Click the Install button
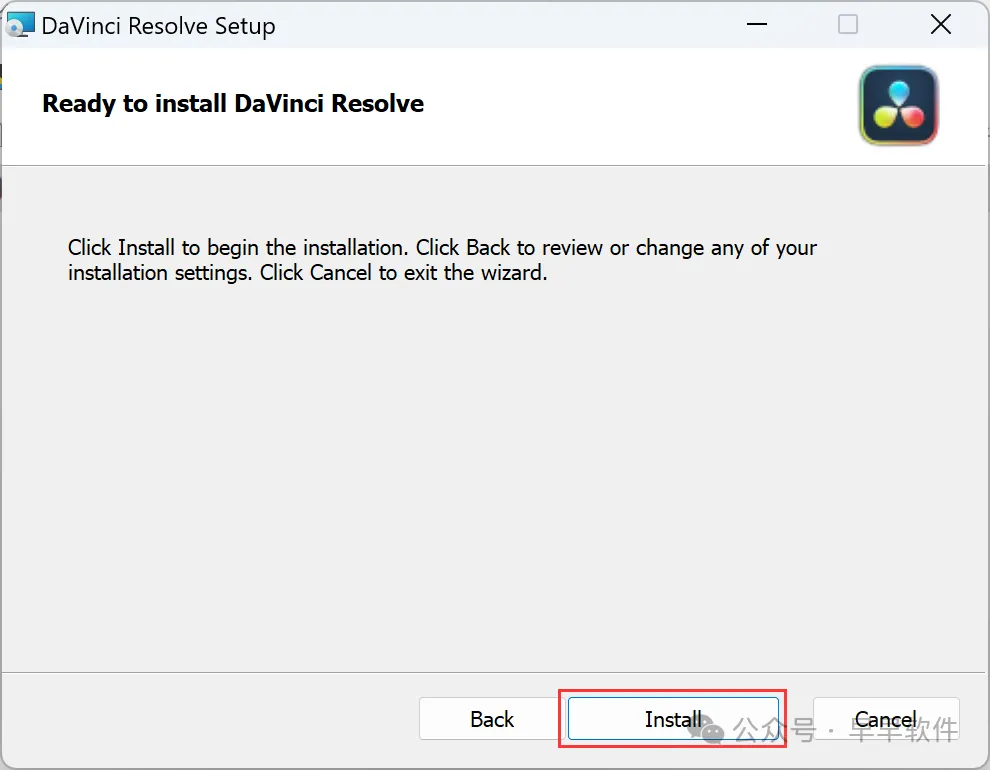Image resolution: width=990 pixels, height=770 pixels. click(x=673, y=718)
